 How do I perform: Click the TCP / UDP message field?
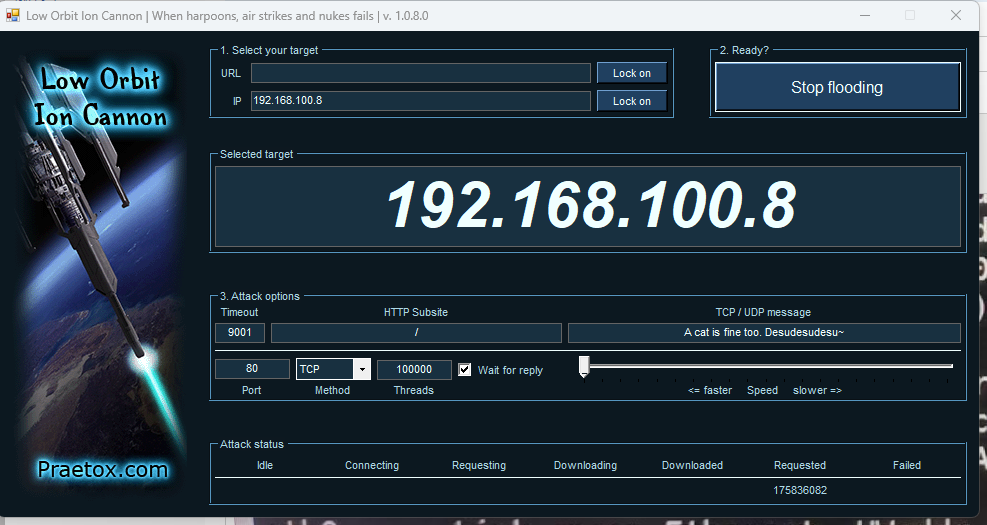tap(764, 332)
